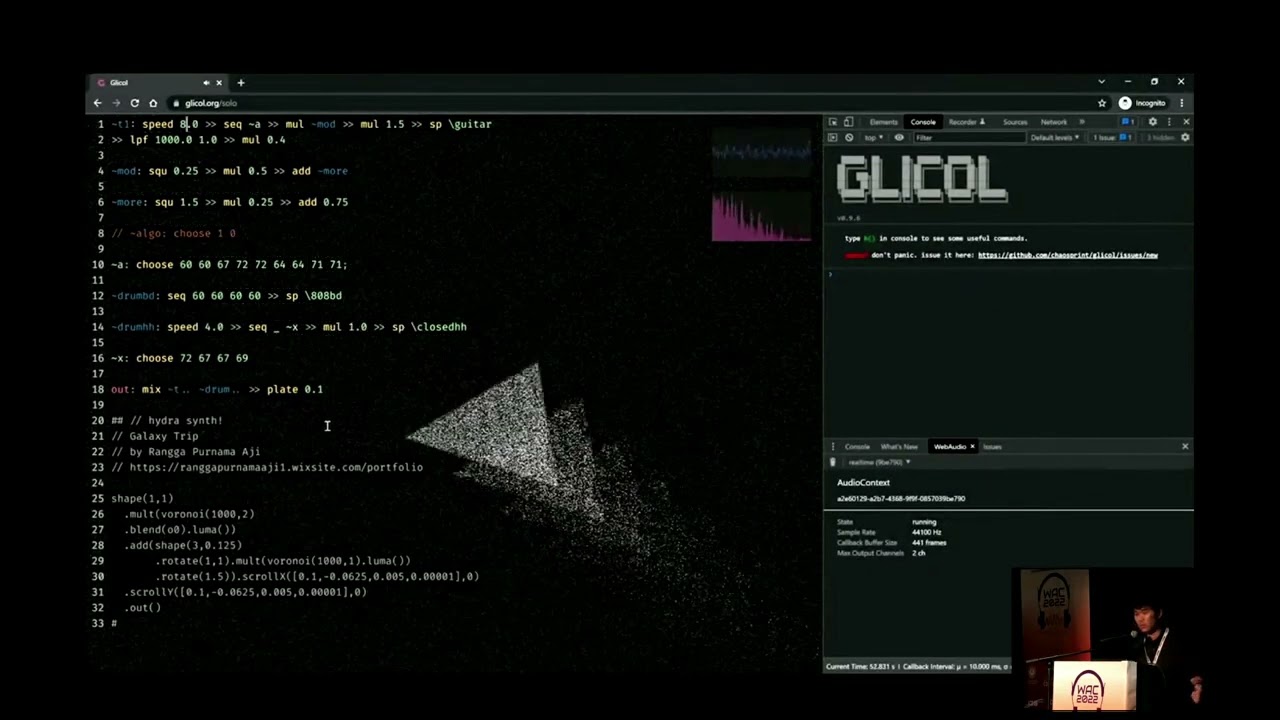This screenshot has height=720, width=1280.
Task: Close the WebAudio tab
Action: click(x=972, y=446)
